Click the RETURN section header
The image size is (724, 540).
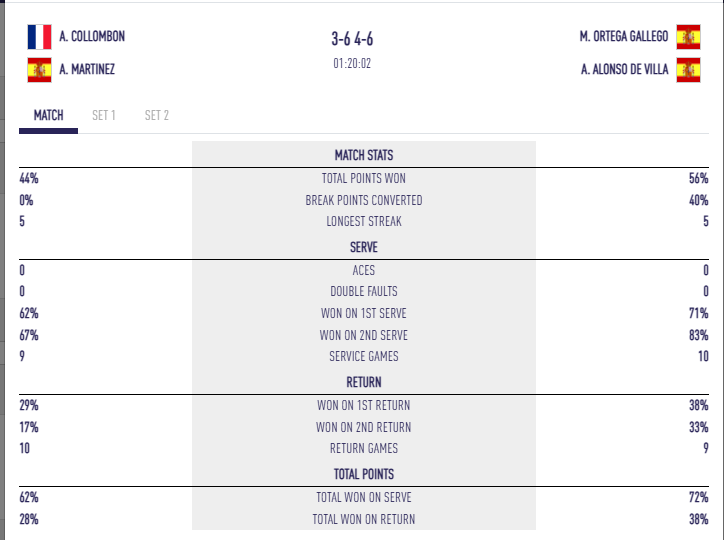coord(364,382)
